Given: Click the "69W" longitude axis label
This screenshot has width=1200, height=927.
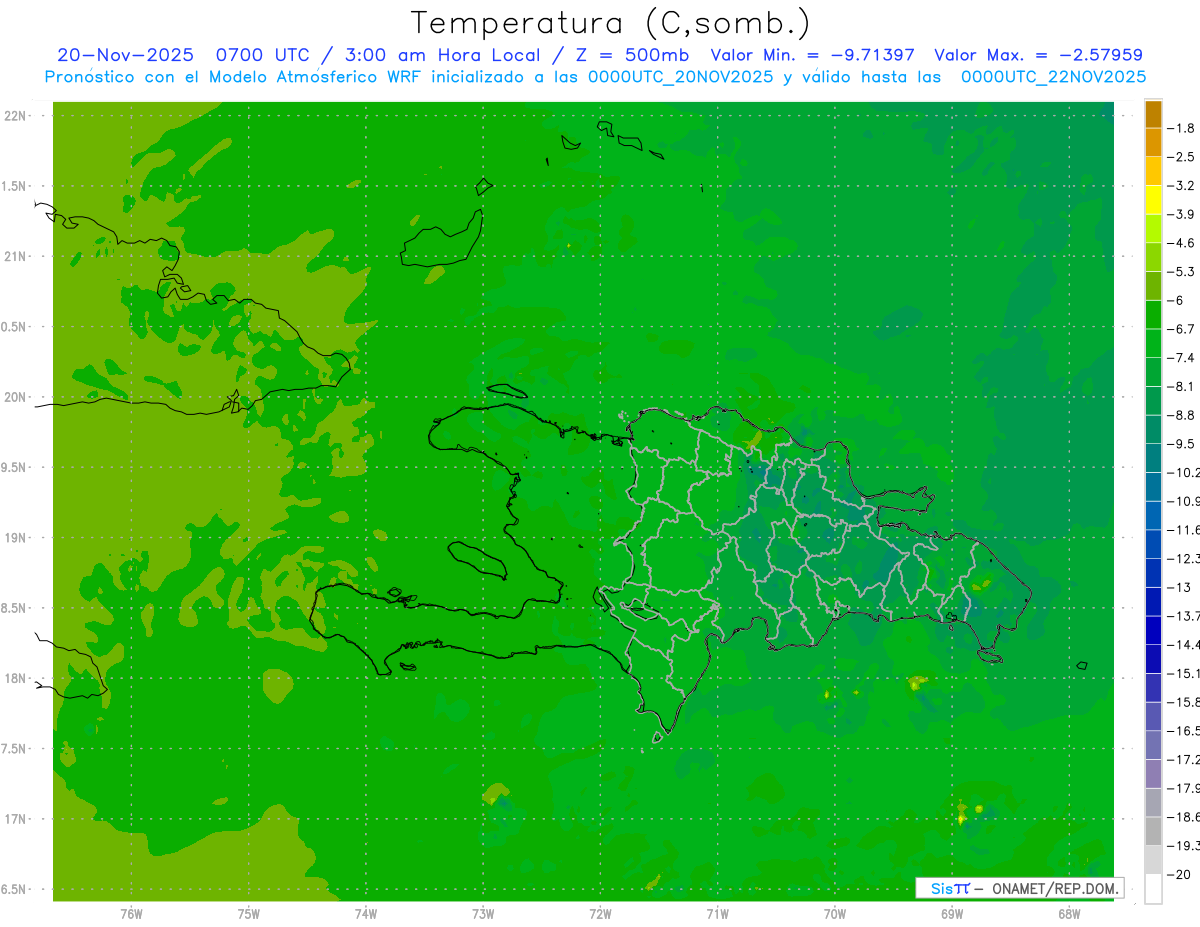Looking at the screenshot, I should [x=952, y=914].
